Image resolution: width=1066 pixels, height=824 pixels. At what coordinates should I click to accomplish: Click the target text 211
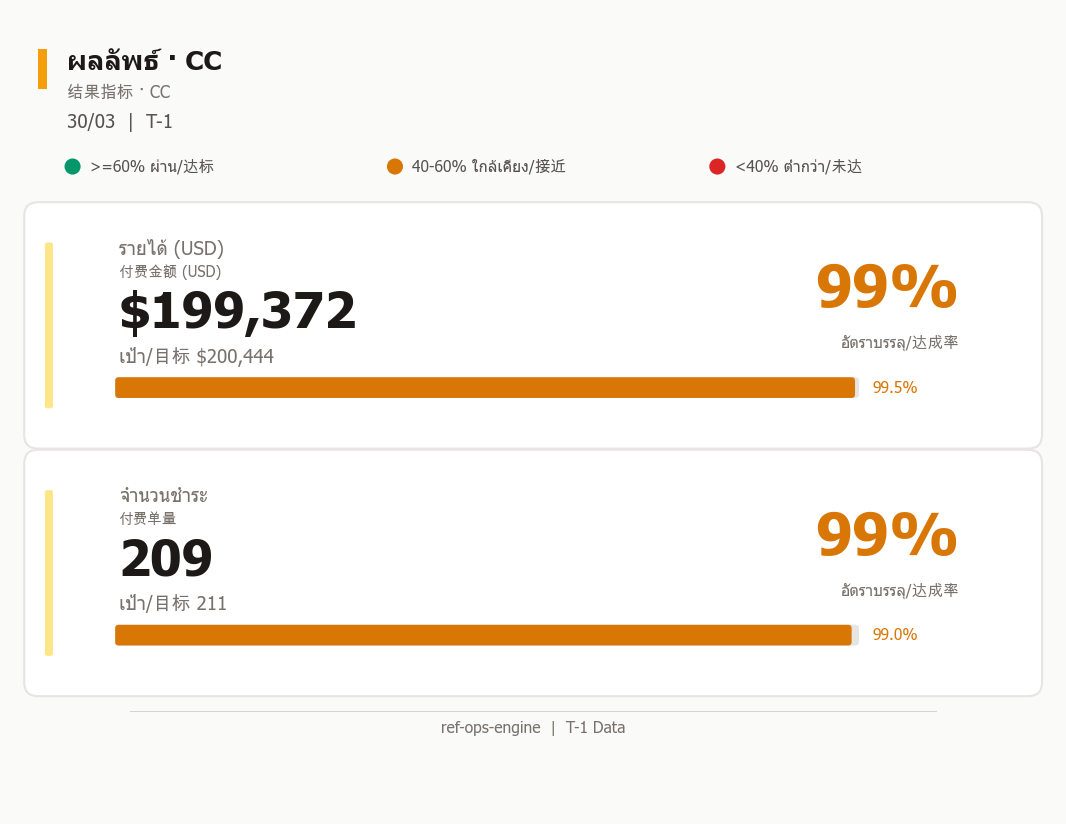[x=211, y=603]
